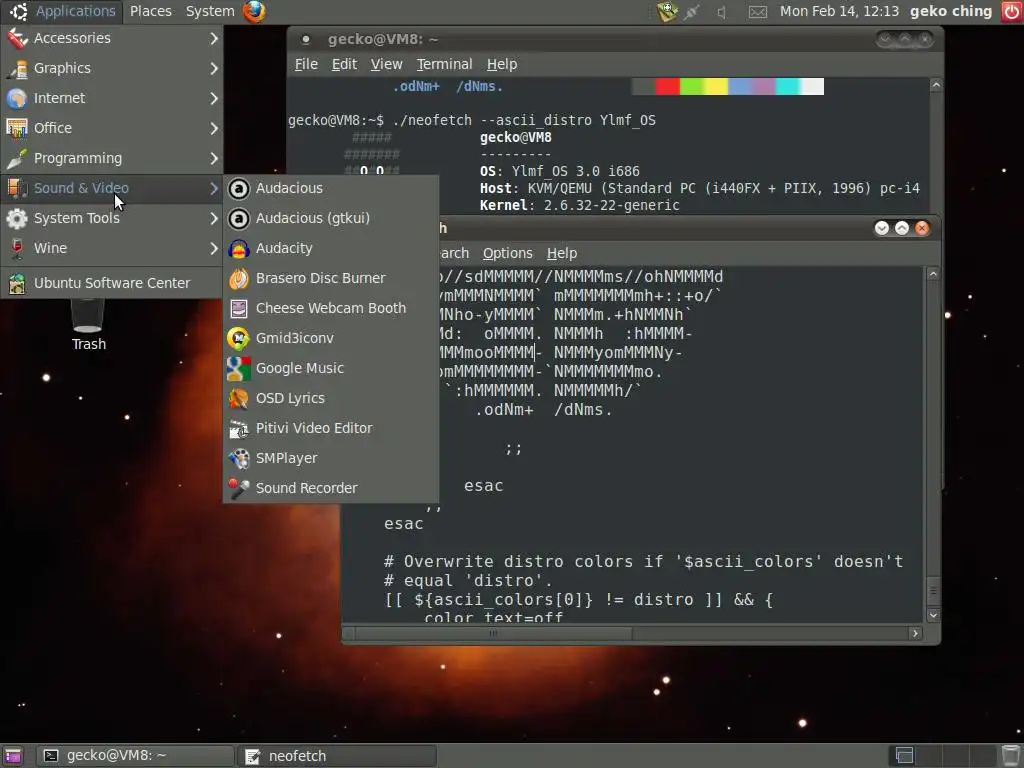Image resolution: width=1024 pixels, height=768 pixels.
Task: Open Ubuntu Software Center
Action: 112,283
